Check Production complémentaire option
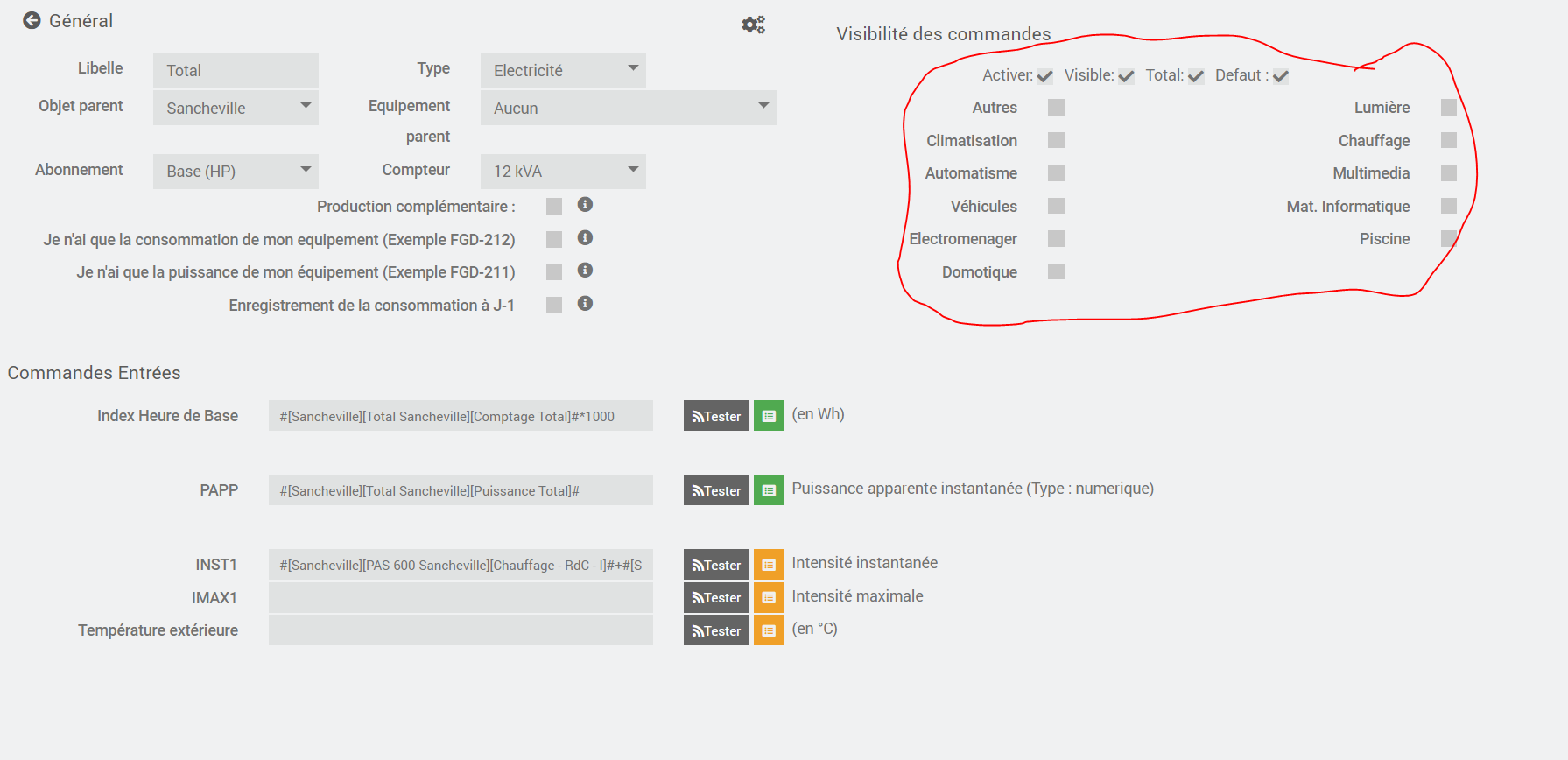The height and width of the screenshot is (760, 1568). (554, 206)
